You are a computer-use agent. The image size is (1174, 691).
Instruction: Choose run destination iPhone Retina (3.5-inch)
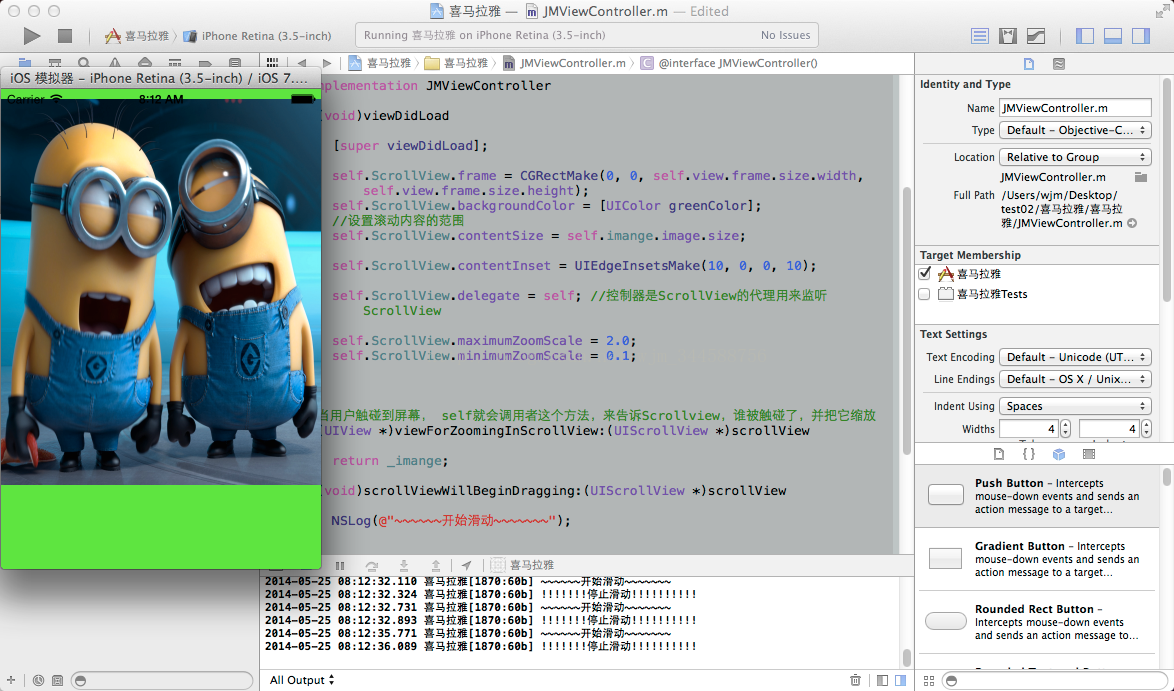pyautogui.click(x=258, y=35)
